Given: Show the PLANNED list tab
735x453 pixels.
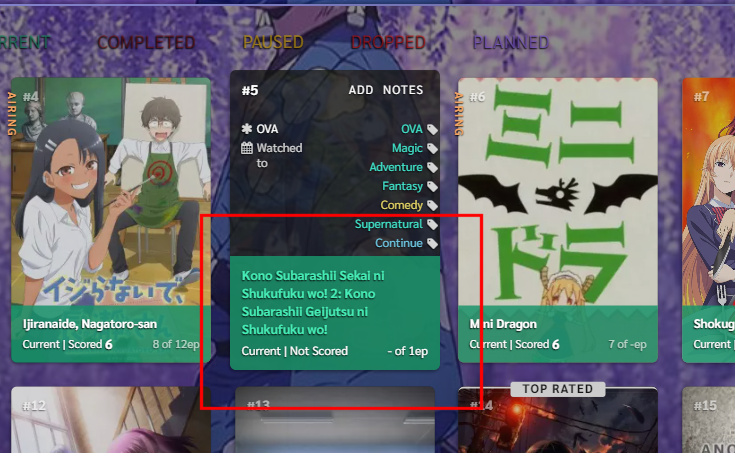Looking at the screenshot, I should pos(510,43).
